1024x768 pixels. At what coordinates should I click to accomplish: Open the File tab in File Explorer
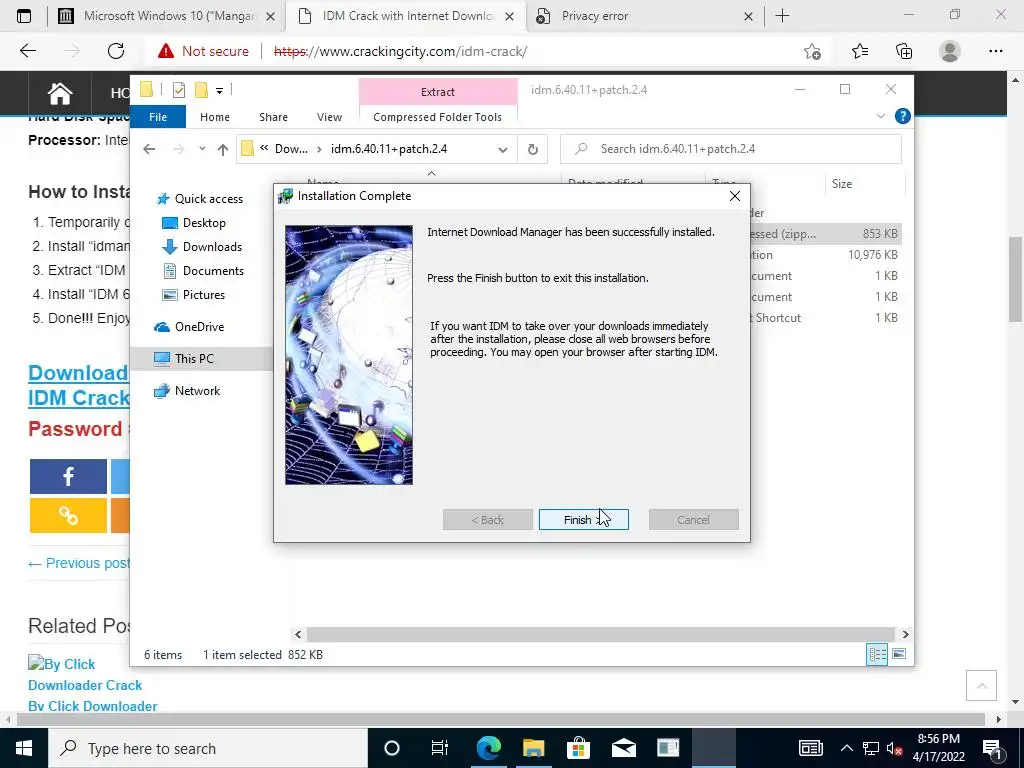[x=158, y=117]
